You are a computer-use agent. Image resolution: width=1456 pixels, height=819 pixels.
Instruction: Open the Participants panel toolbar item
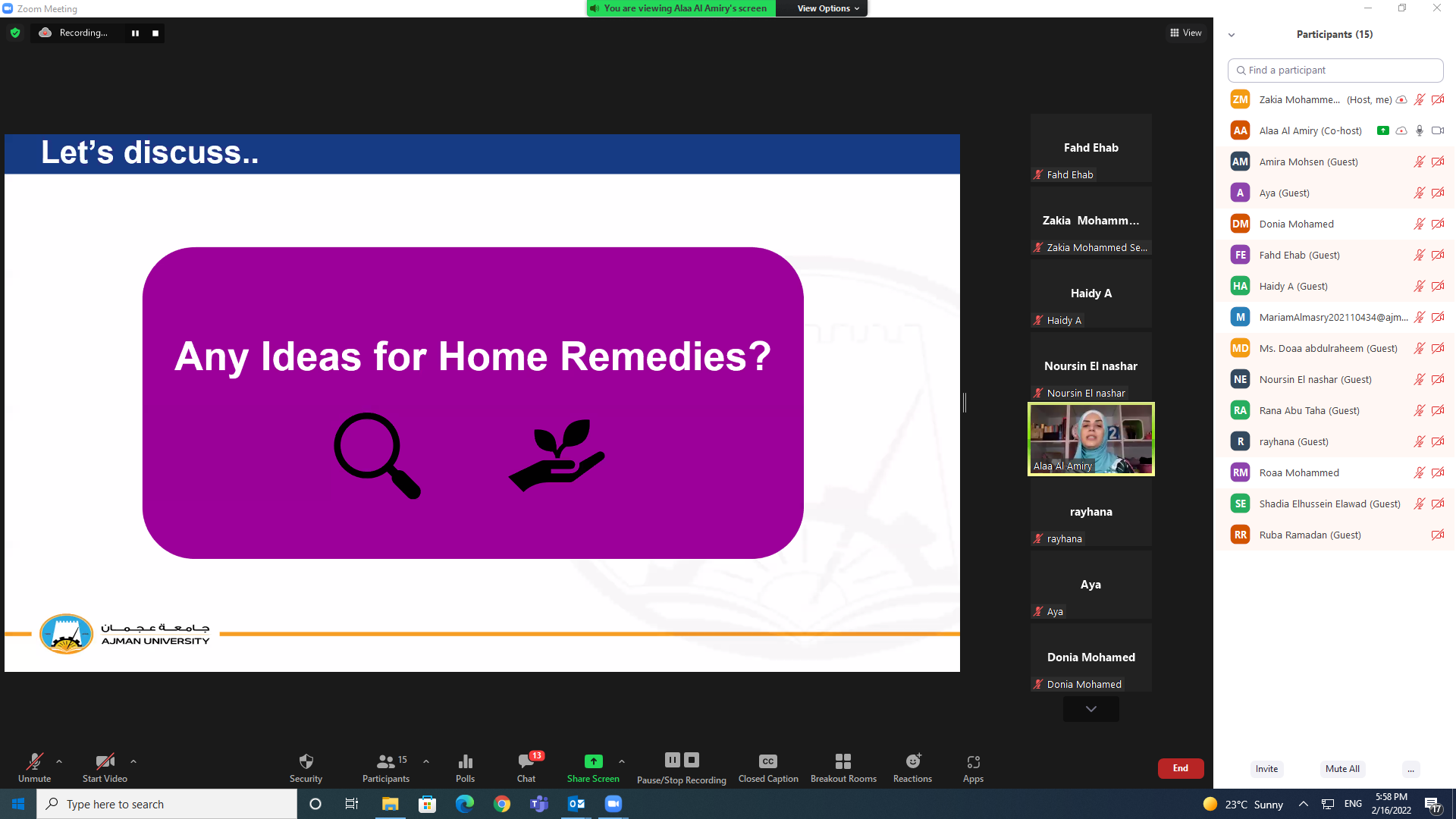pos(385,761)
